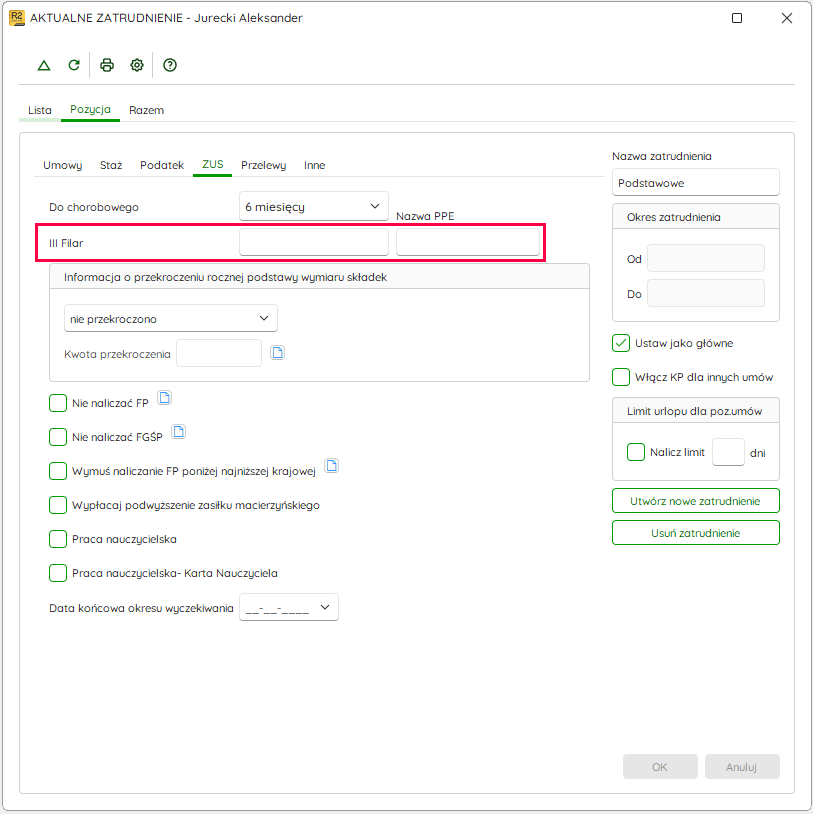Click the Nazwa zatrudnienia field
Viewport: 813px width, 814px height.
[696, 183]
